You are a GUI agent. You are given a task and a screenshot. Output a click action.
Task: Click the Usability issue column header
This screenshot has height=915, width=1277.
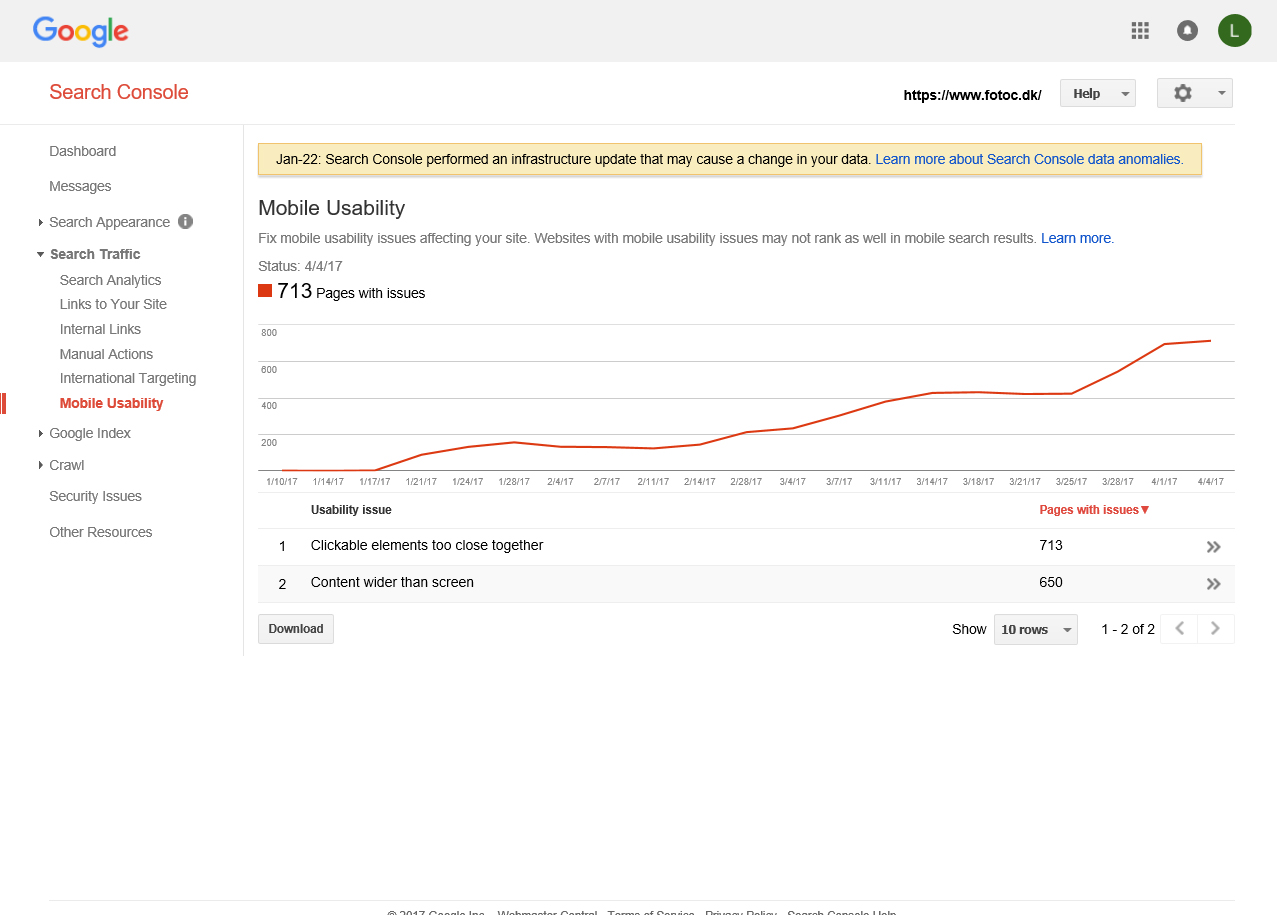tap(351, 510)
